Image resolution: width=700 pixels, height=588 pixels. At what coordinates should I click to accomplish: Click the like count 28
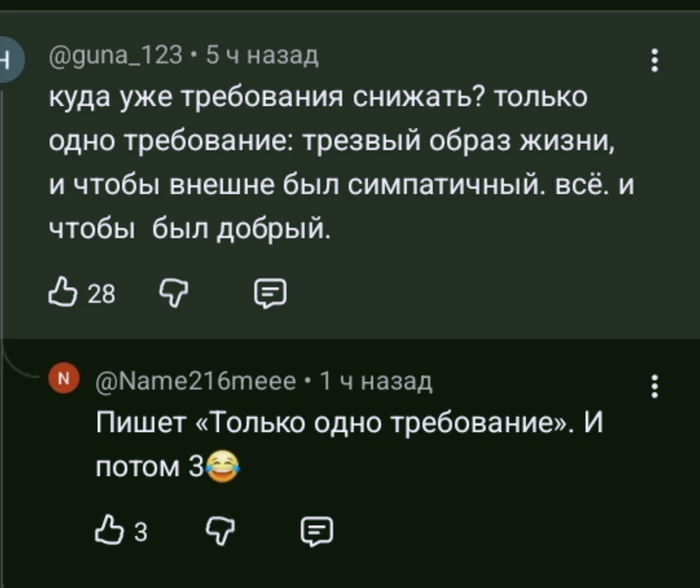[x=102, y=294]
